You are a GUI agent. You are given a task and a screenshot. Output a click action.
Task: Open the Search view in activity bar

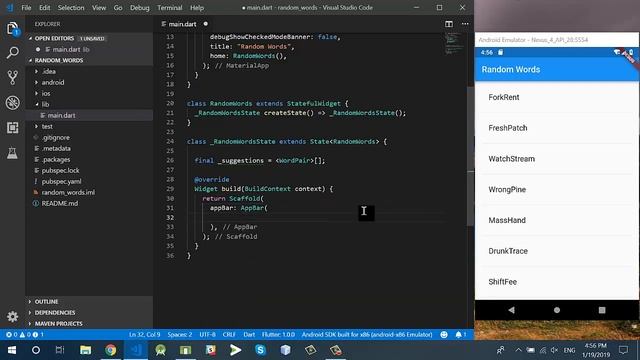click(x=13, y=53)
